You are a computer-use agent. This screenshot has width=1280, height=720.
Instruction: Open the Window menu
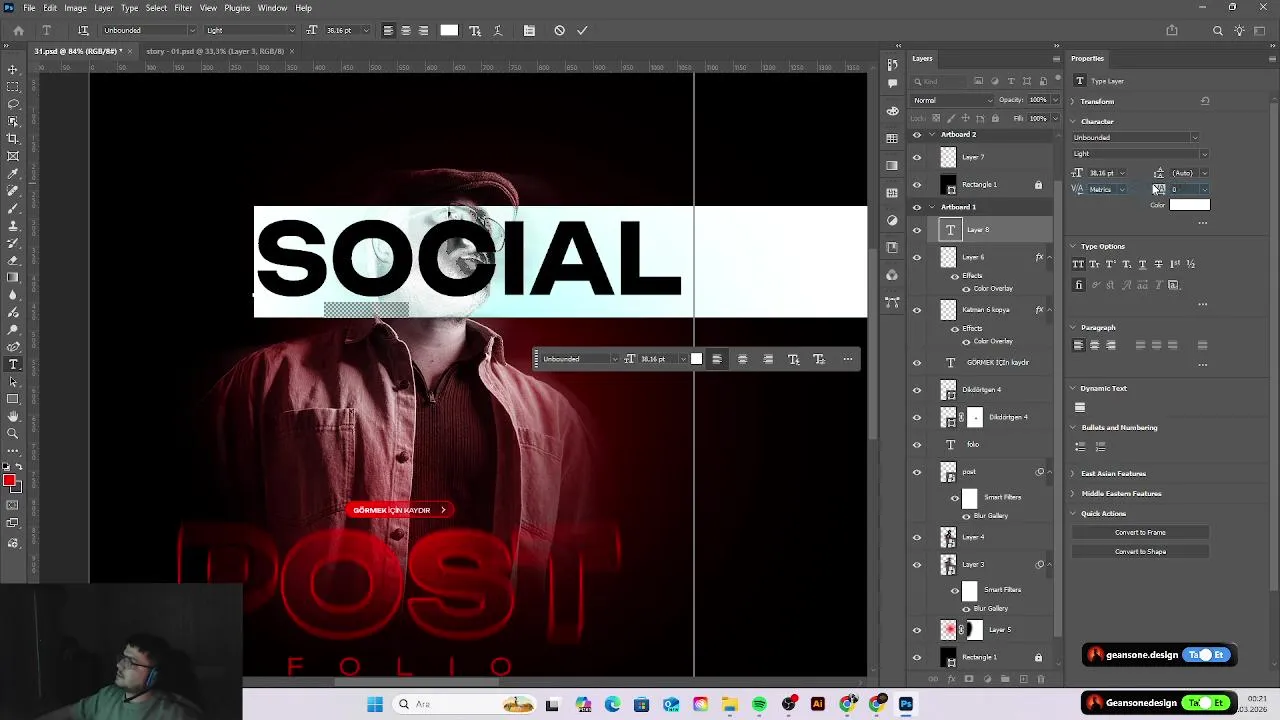[x=272, y=8]
